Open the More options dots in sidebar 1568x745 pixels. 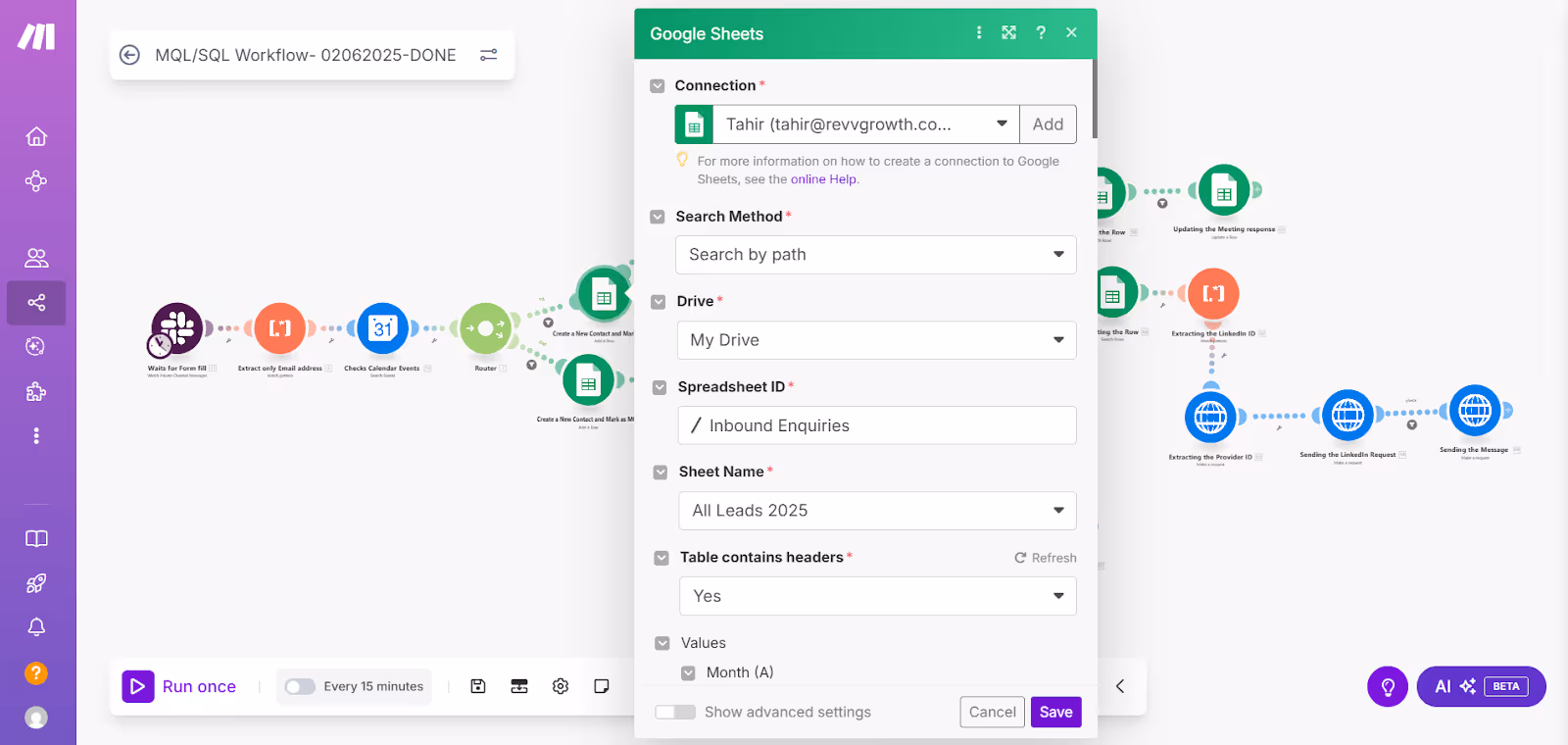tap(36, 435)
